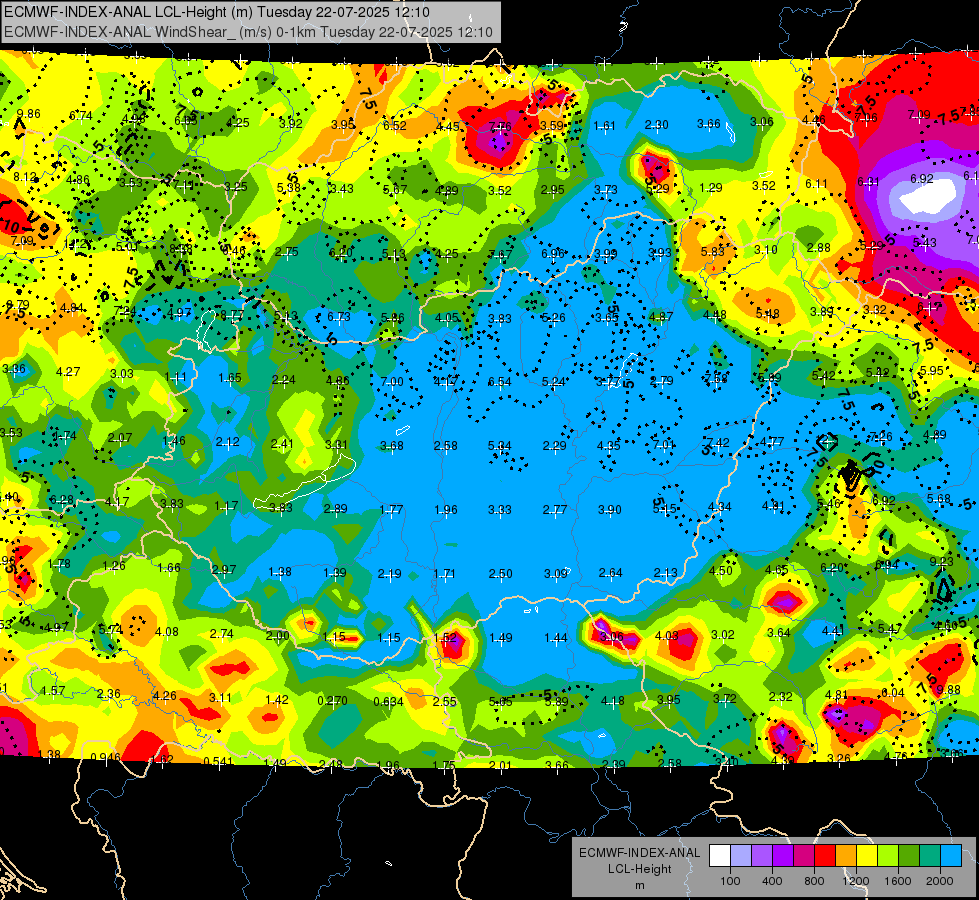Select the white legend swatch below 100
The width and height of the screenshot is (979, 900).
pos(720,856)
